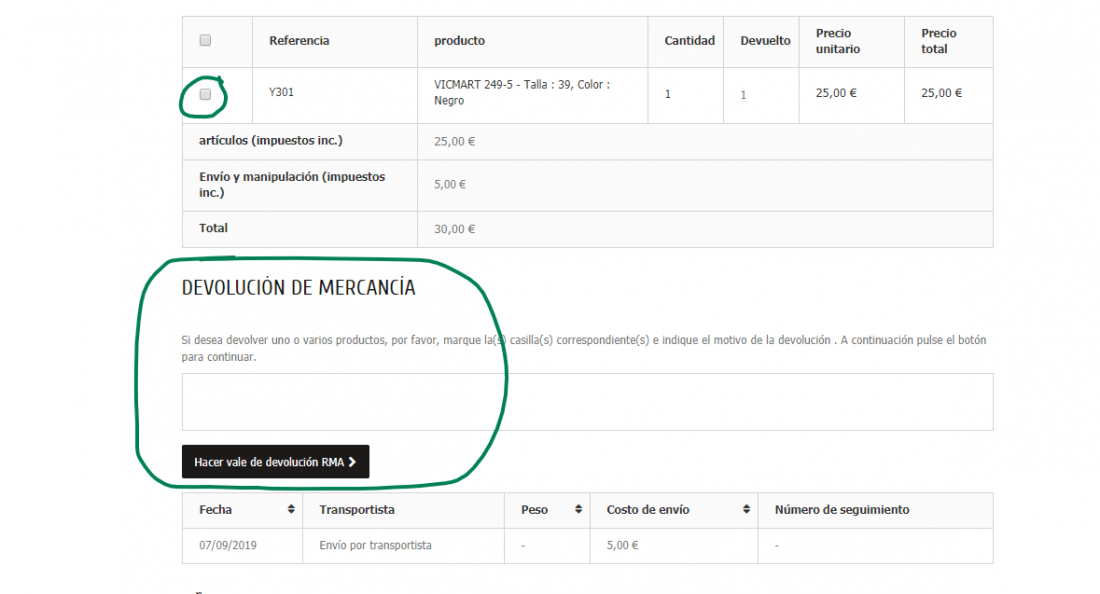Sort by Costo de envío column arrows
Screen dimensions: 1100x594
coord(746,509)
